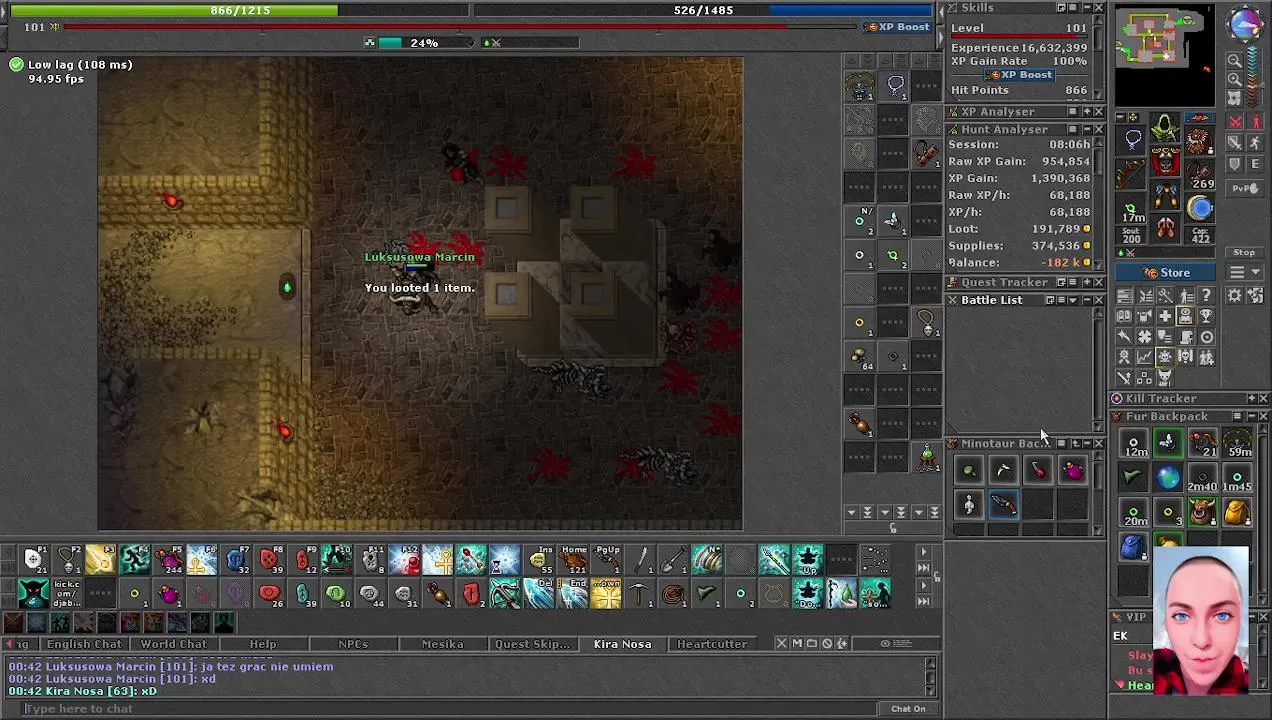Switch to the World Chat tab
Viewport: 1272px width, 720px height.
click(x=174, y=644)
